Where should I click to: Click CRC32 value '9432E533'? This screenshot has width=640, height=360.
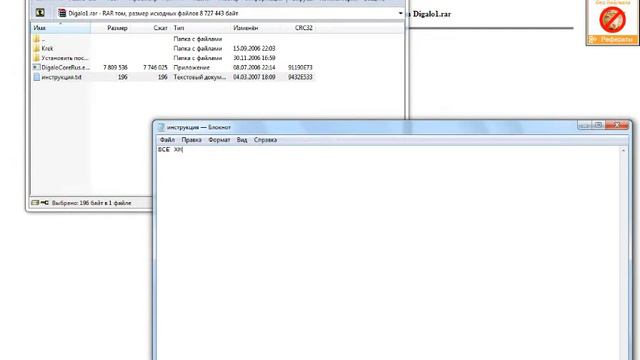(300, 77)
